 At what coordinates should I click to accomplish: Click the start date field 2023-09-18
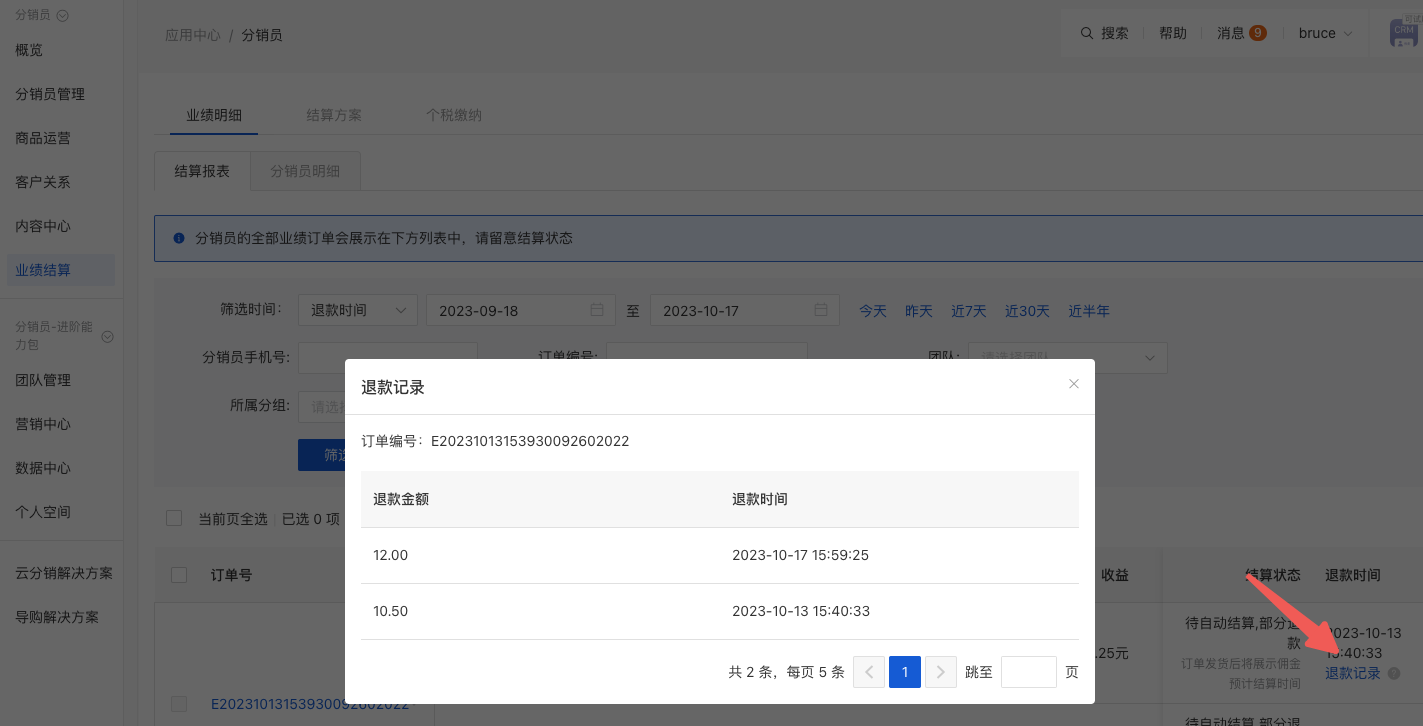point(519,310)
